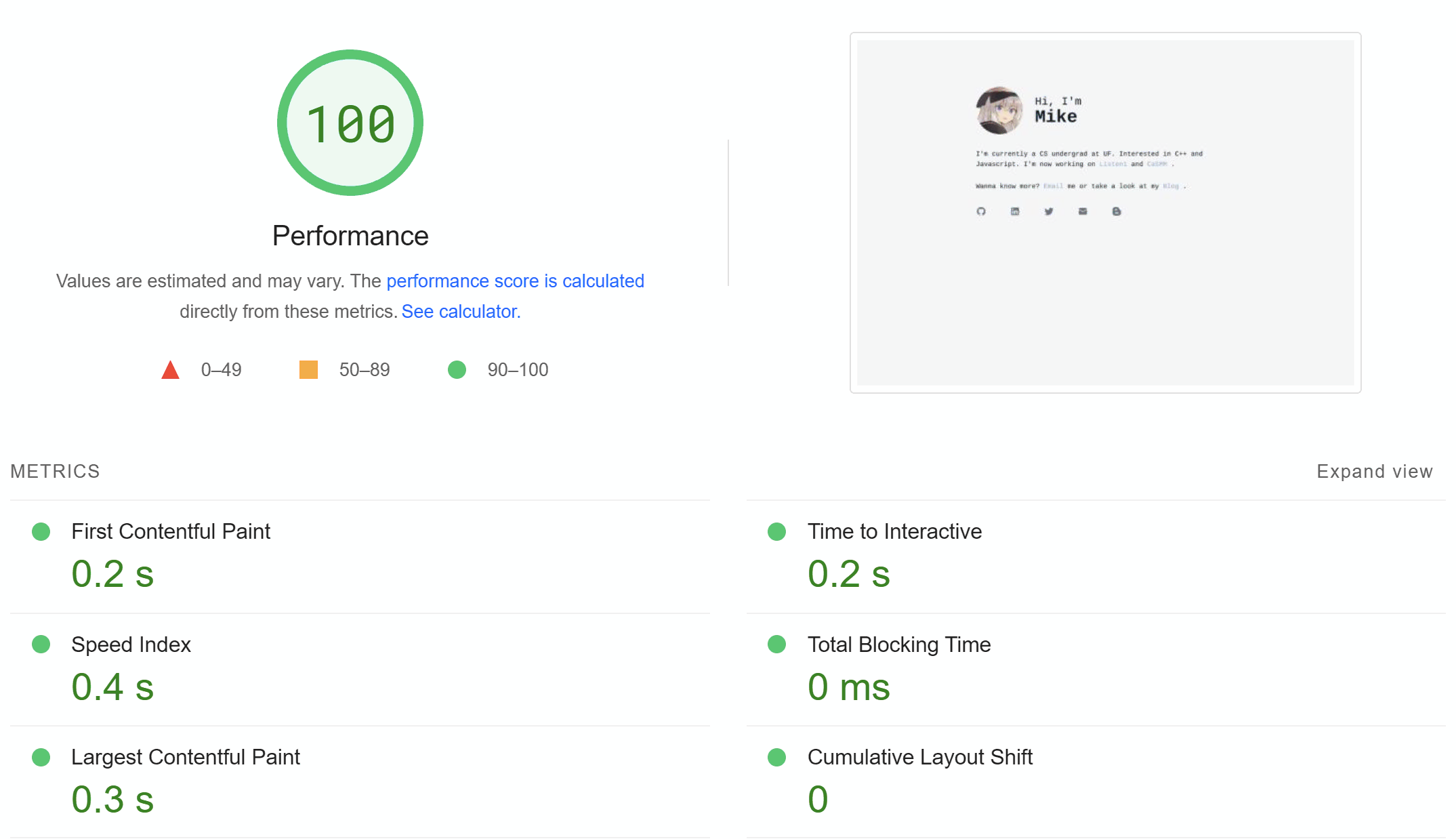Click the Speed Index 0.4 s value
1456x839 pixels.
coord(112,687)
